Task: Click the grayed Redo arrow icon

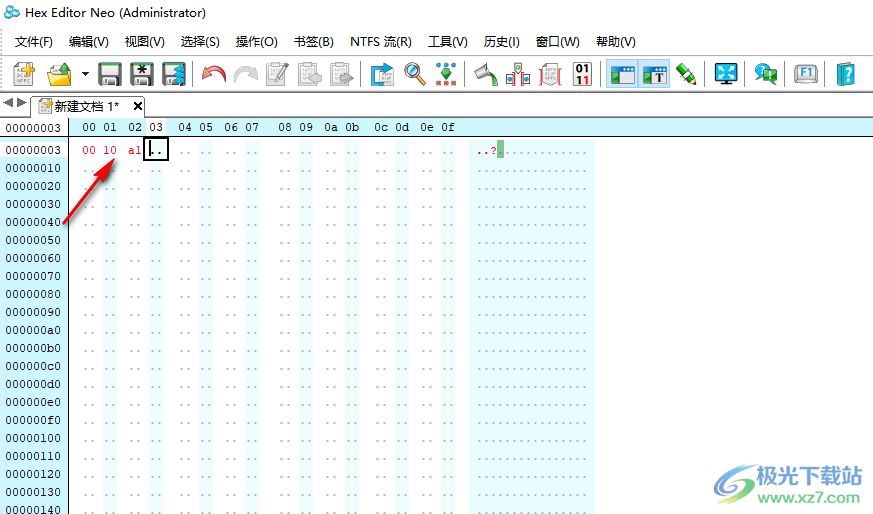Action: (246, 74)
